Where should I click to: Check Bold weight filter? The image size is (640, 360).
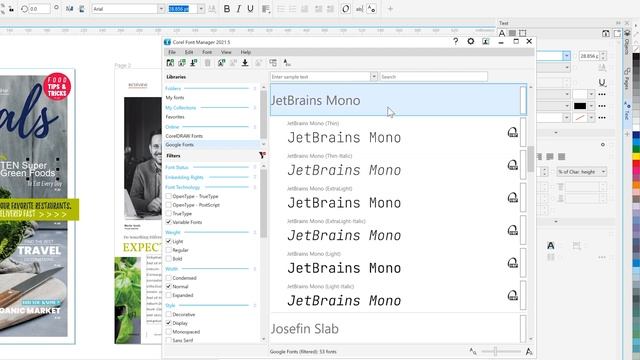pyautogui.click(x=169, y=259)
